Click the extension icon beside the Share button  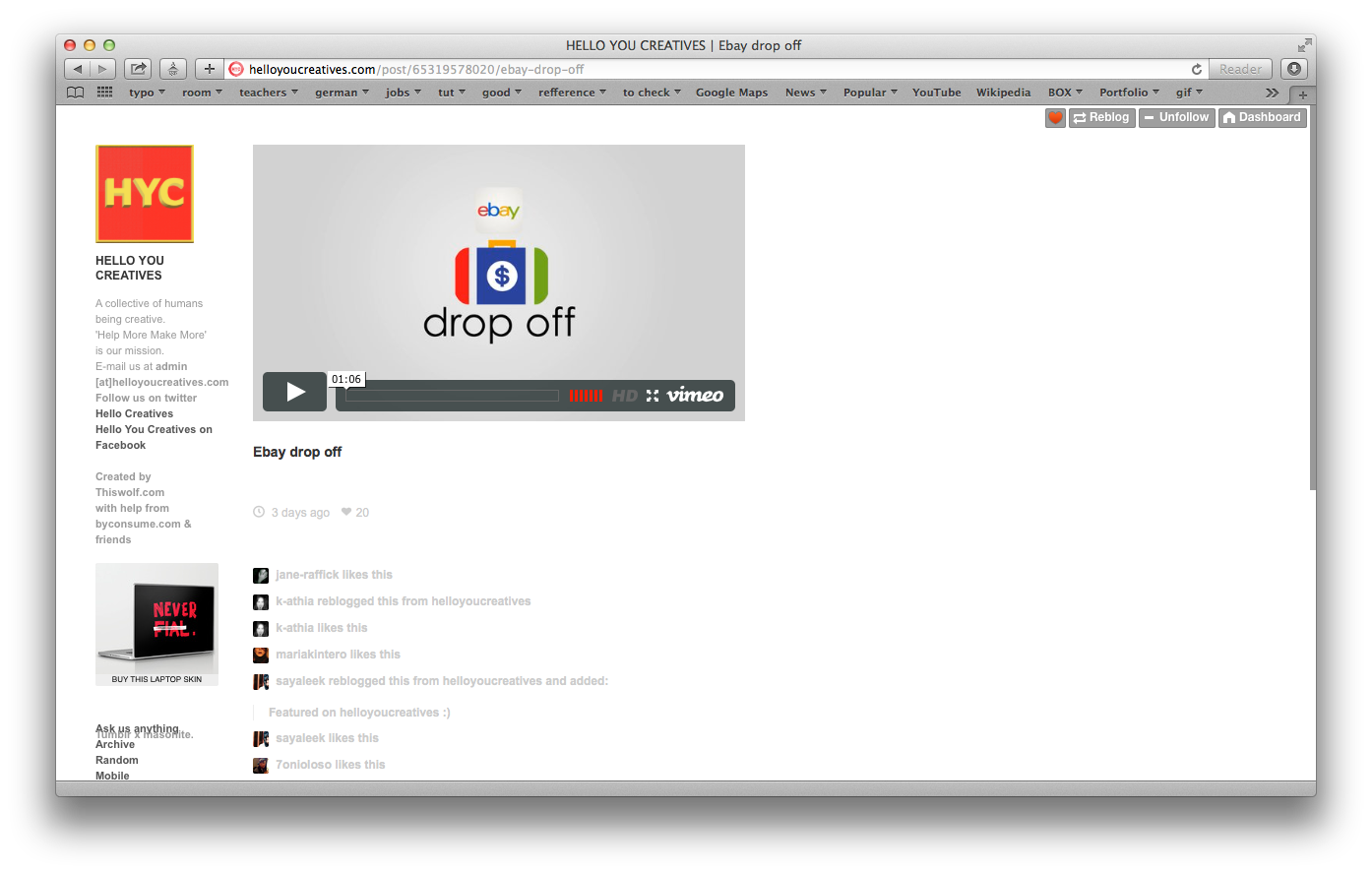point(173,69)
